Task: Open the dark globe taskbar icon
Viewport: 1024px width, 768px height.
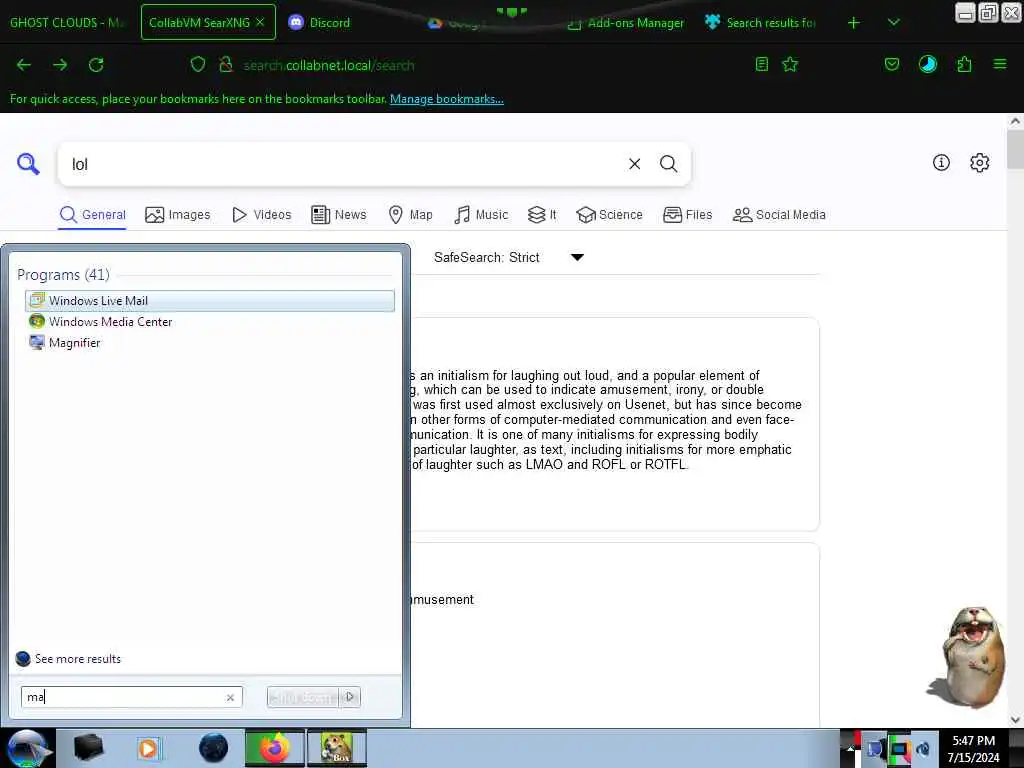Action: pyautogui.click(x=213, y=748)
